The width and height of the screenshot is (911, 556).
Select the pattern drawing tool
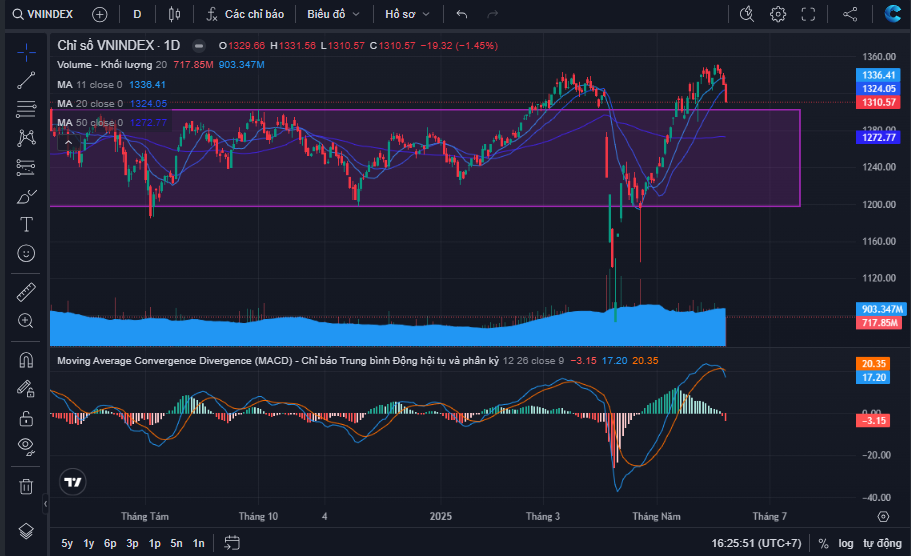tap(26, 138)
